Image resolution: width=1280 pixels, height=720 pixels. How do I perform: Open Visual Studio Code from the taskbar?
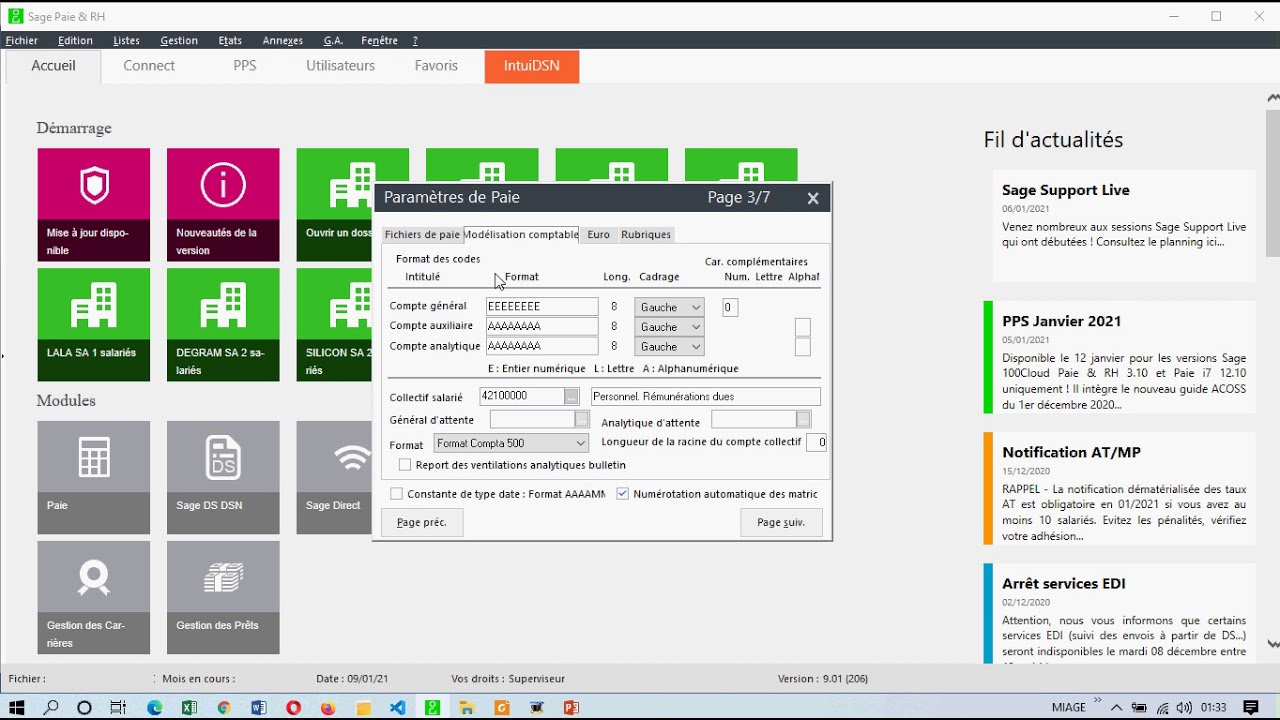click(x=398, y=707)
